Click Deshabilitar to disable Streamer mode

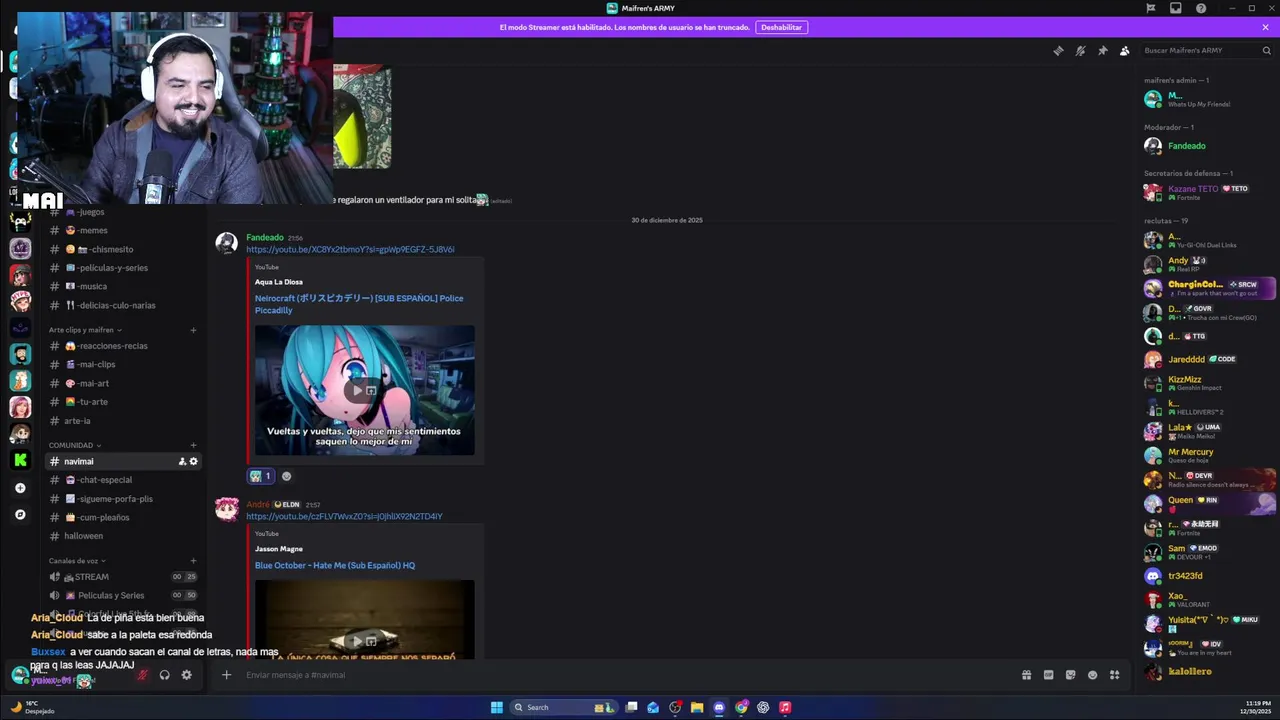click(x=781, y=27)
